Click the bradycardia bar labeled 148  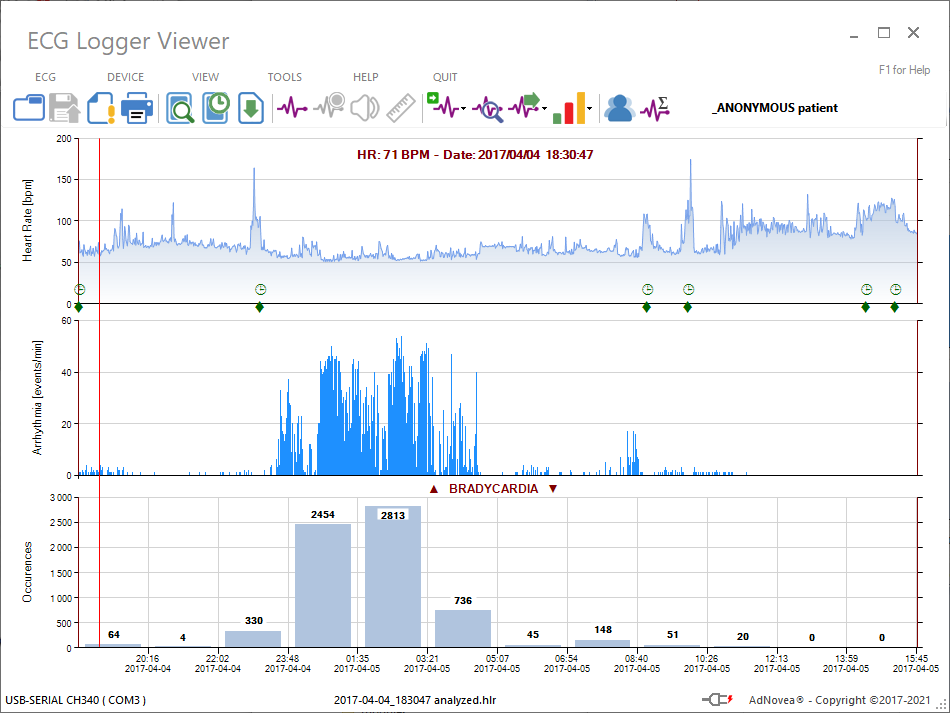click(x=602, y=643)
